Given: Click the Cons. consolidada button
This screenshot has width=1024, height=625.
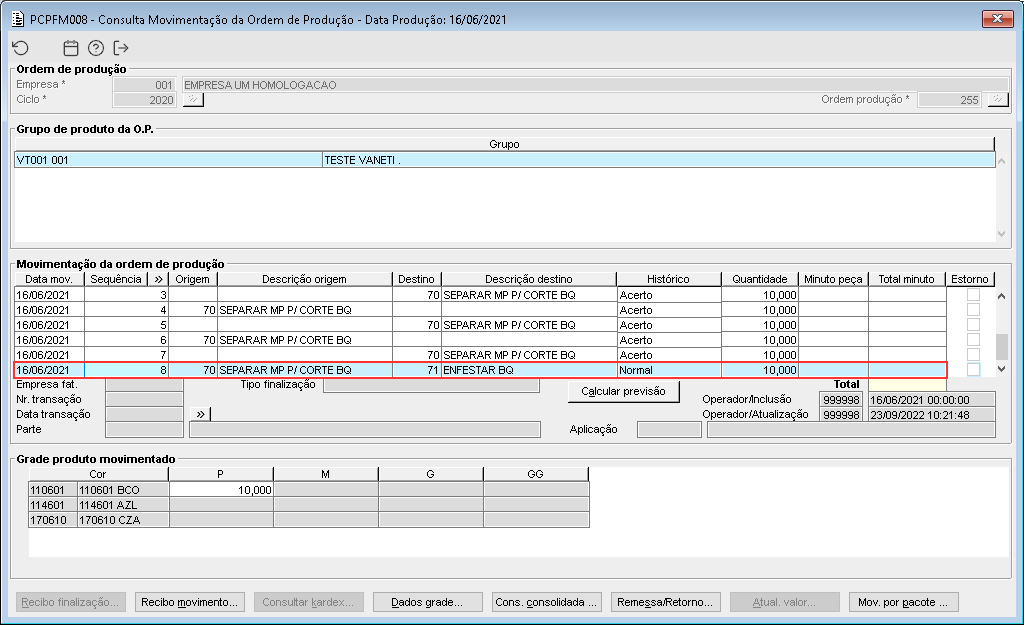Looking at the screenshot, I should click(547, 602).
